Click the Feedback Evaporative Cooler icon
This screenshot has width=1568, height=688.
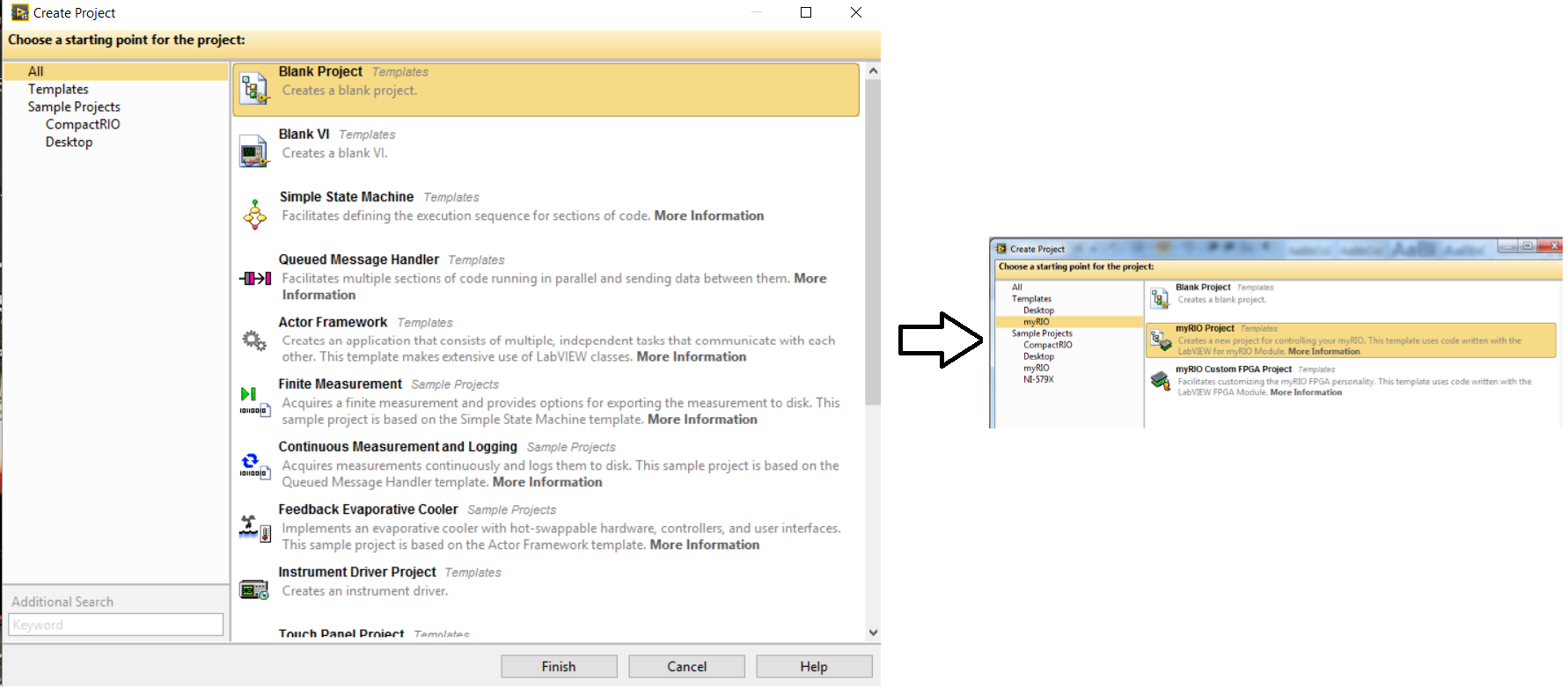[255, 528]
